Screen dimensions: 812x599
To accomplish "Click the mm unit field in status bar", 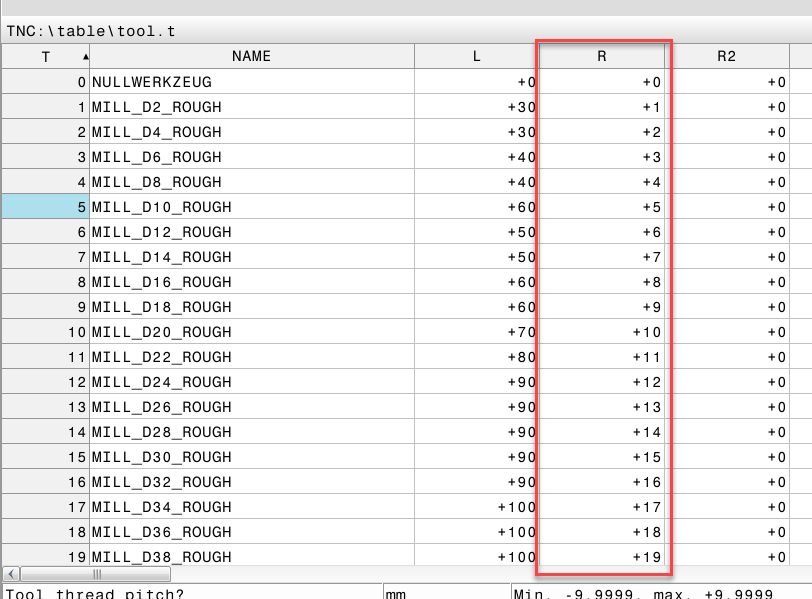I will click(x=446, y=592).
